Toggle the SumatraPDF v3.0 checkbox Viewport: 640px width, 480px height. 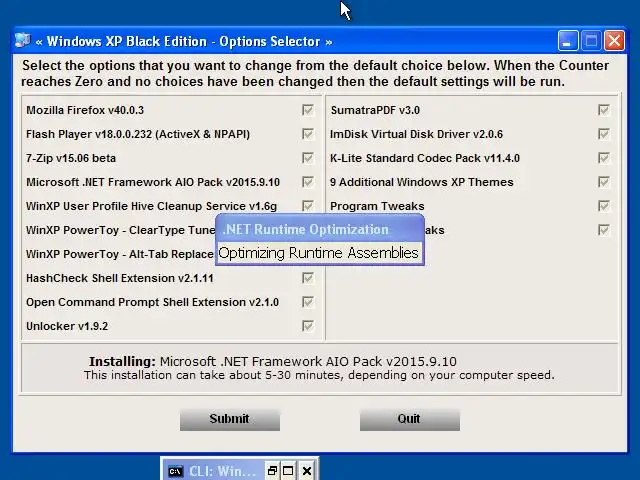point(604,110)
